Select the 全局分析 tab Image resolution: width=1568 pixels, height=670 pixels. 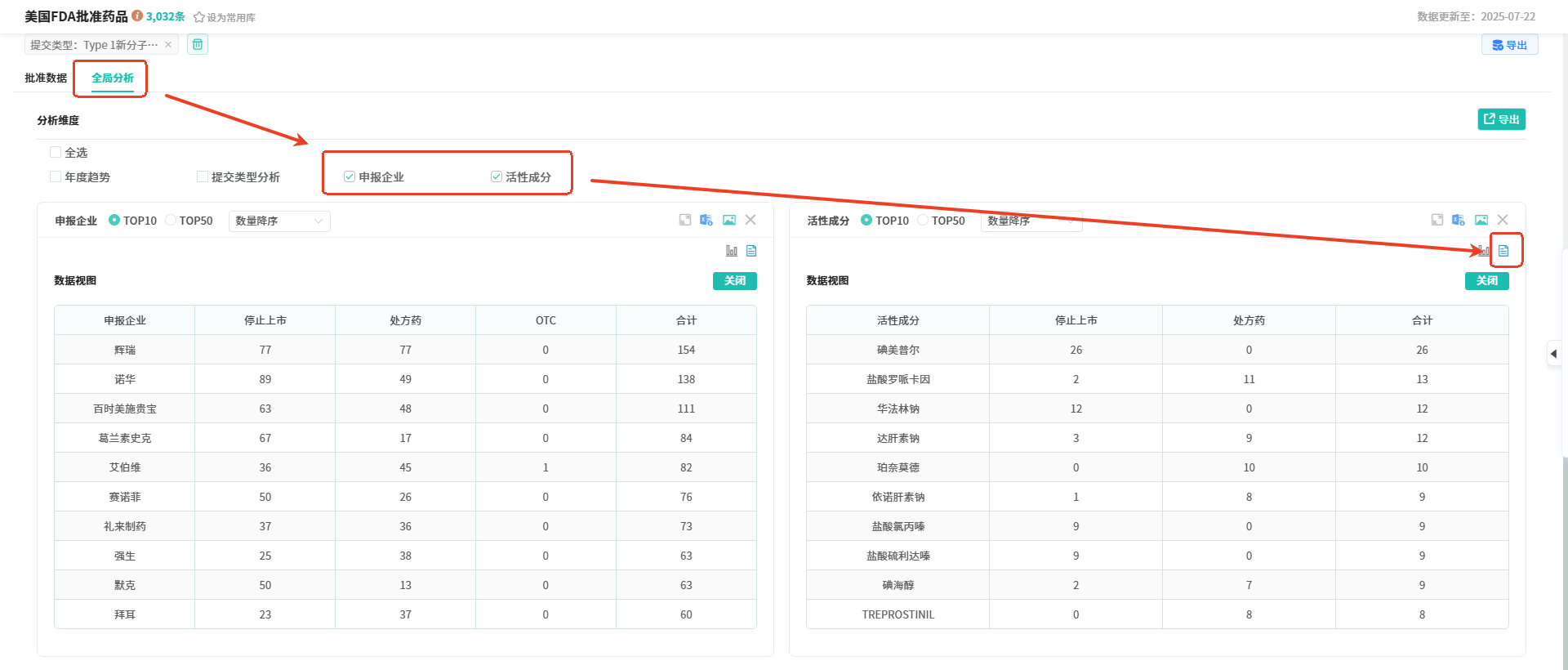click(x=113, y=78)
